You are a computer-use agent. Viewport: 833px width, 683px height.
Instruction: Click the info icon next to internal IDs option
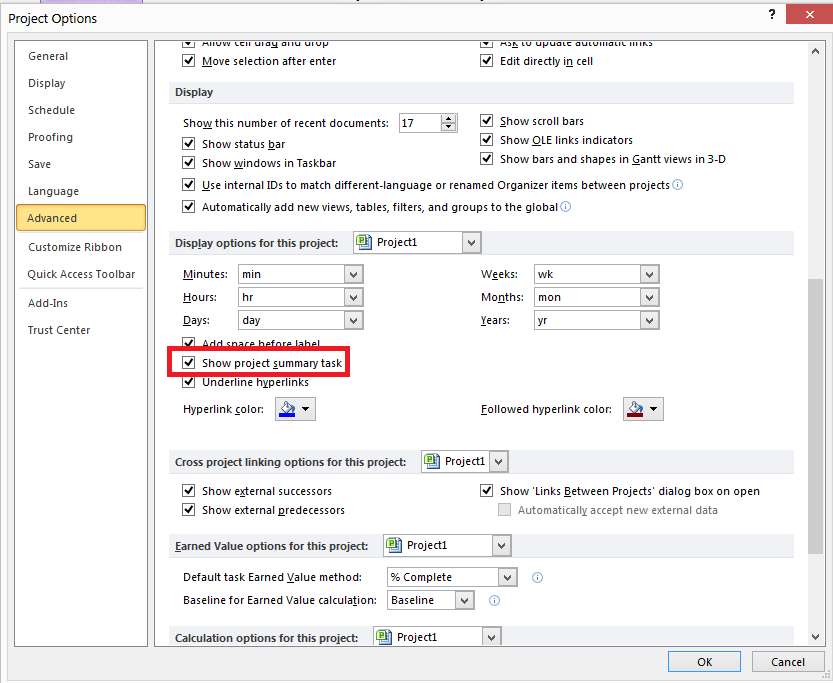679,185
